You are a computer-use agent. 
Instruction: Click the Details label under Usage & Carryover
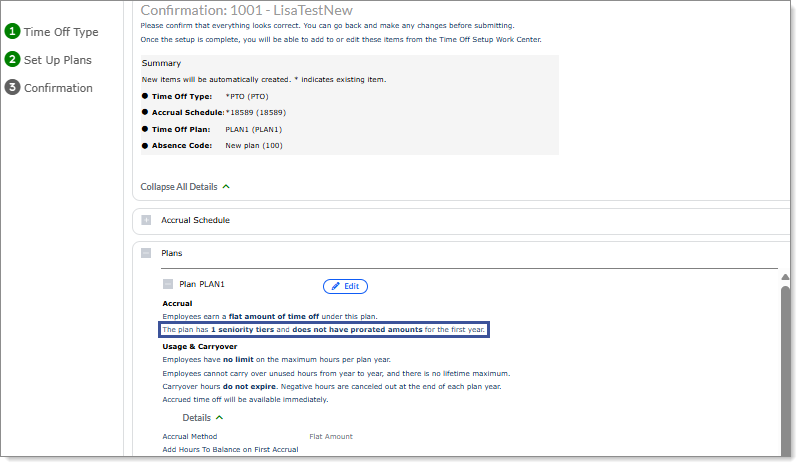[x=196, y=417]
